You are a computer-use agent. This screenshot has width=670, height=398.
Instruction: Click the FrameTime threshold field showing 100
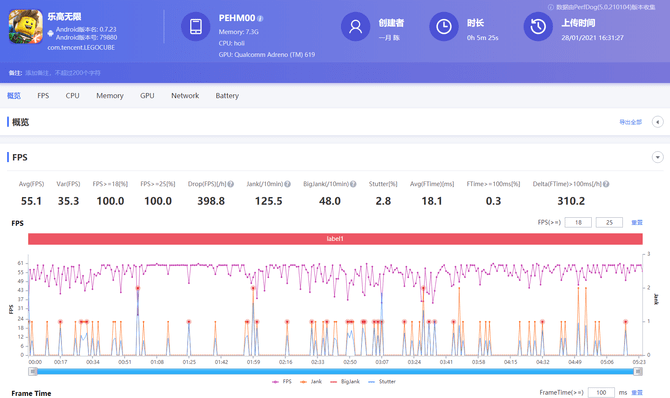(x=601, y=392)
